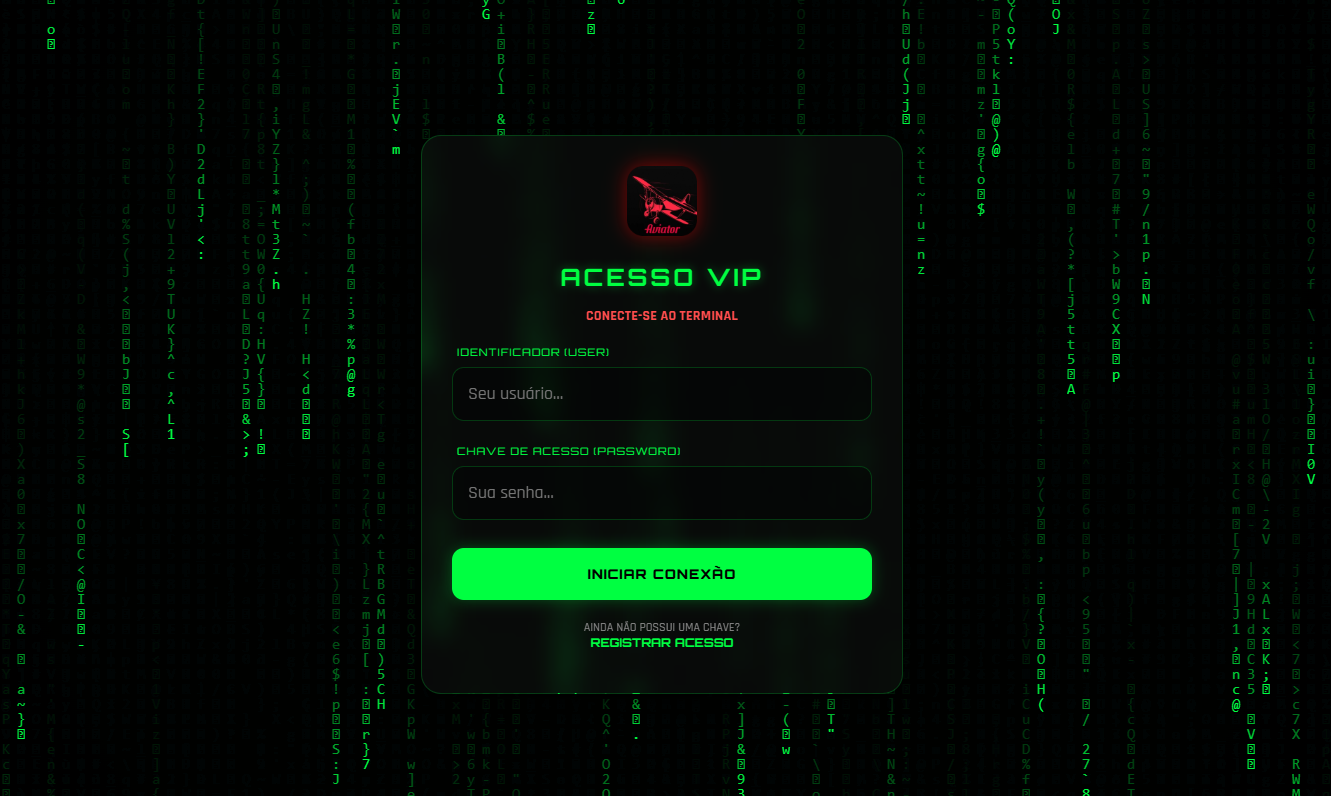Click the AINDA NÃO POSSUI UMA CHAVE? text
The height and width of the screenshot is (796, 1331).
tap(662, 627)
